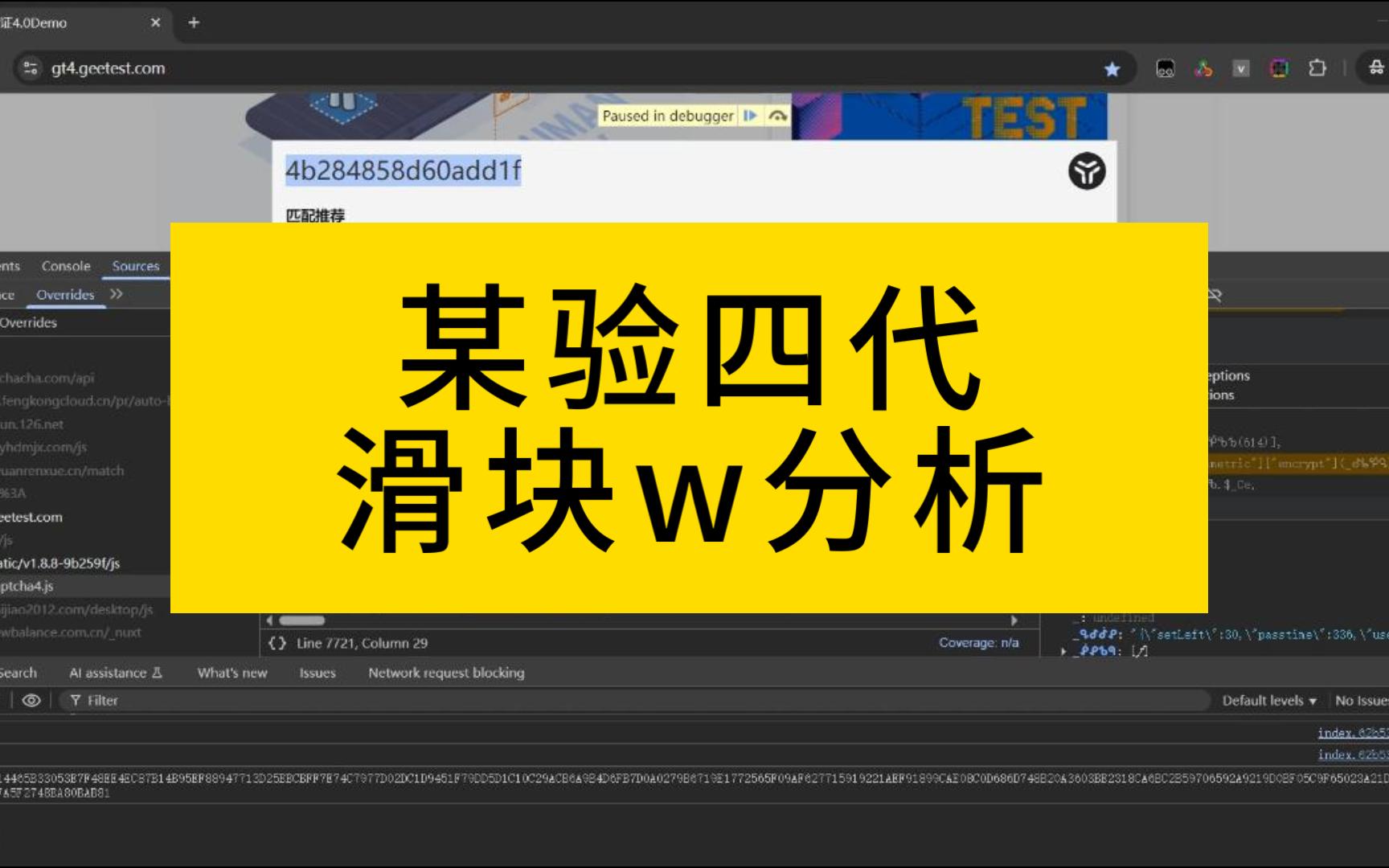Expand more navigator tabs chevron

coord(117,294)
